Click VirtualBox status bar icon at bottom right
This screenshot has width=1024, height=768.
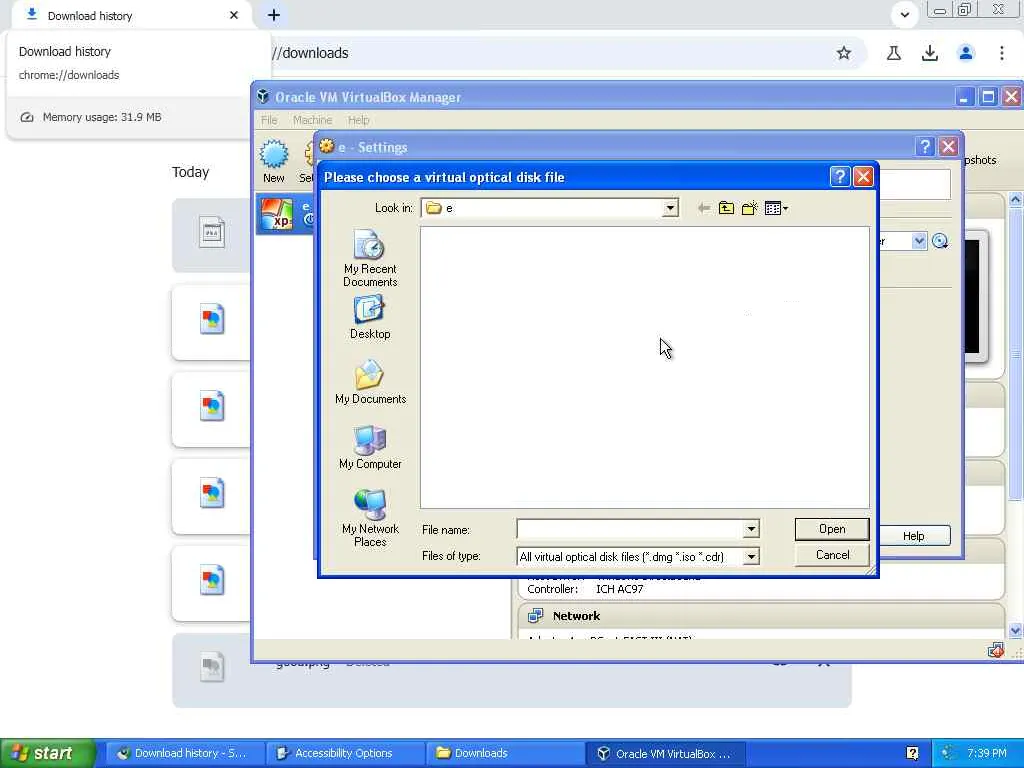pyautogui.click(x=995, y=650)
